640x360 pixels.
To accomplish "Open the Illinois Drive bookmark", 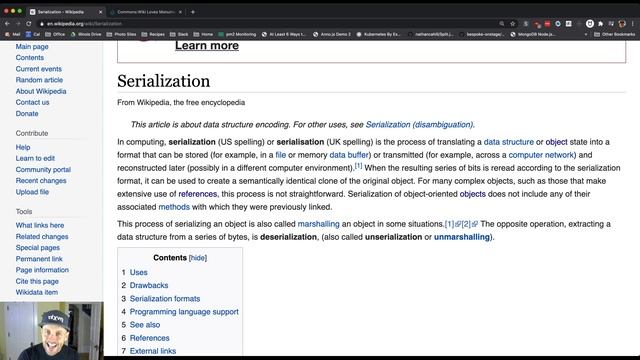I will coord(86,34).
